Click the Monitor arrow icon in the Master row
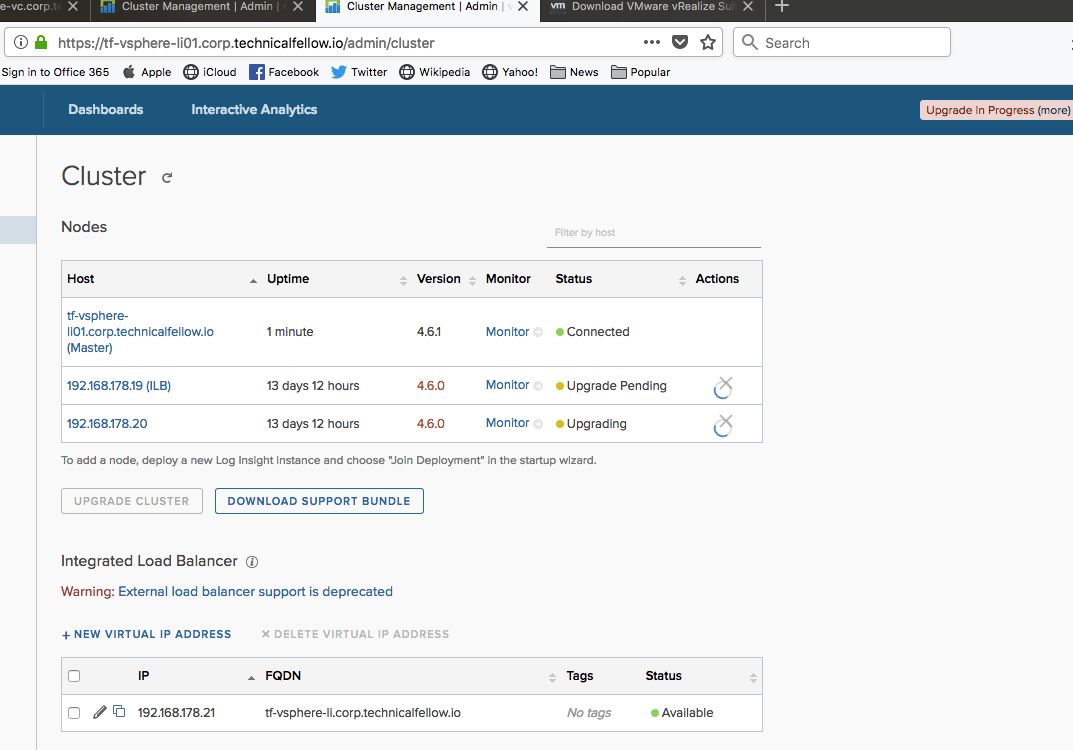 pyautogui.click(x=538, y=332)
